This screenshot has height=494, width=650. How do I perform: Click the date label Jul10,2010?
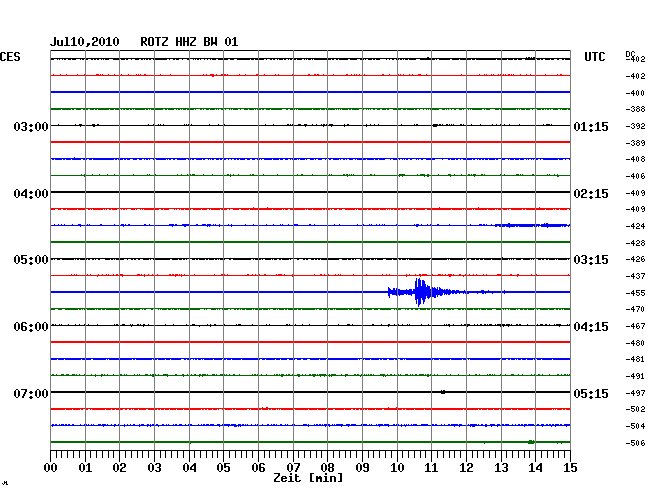(85, 42)
